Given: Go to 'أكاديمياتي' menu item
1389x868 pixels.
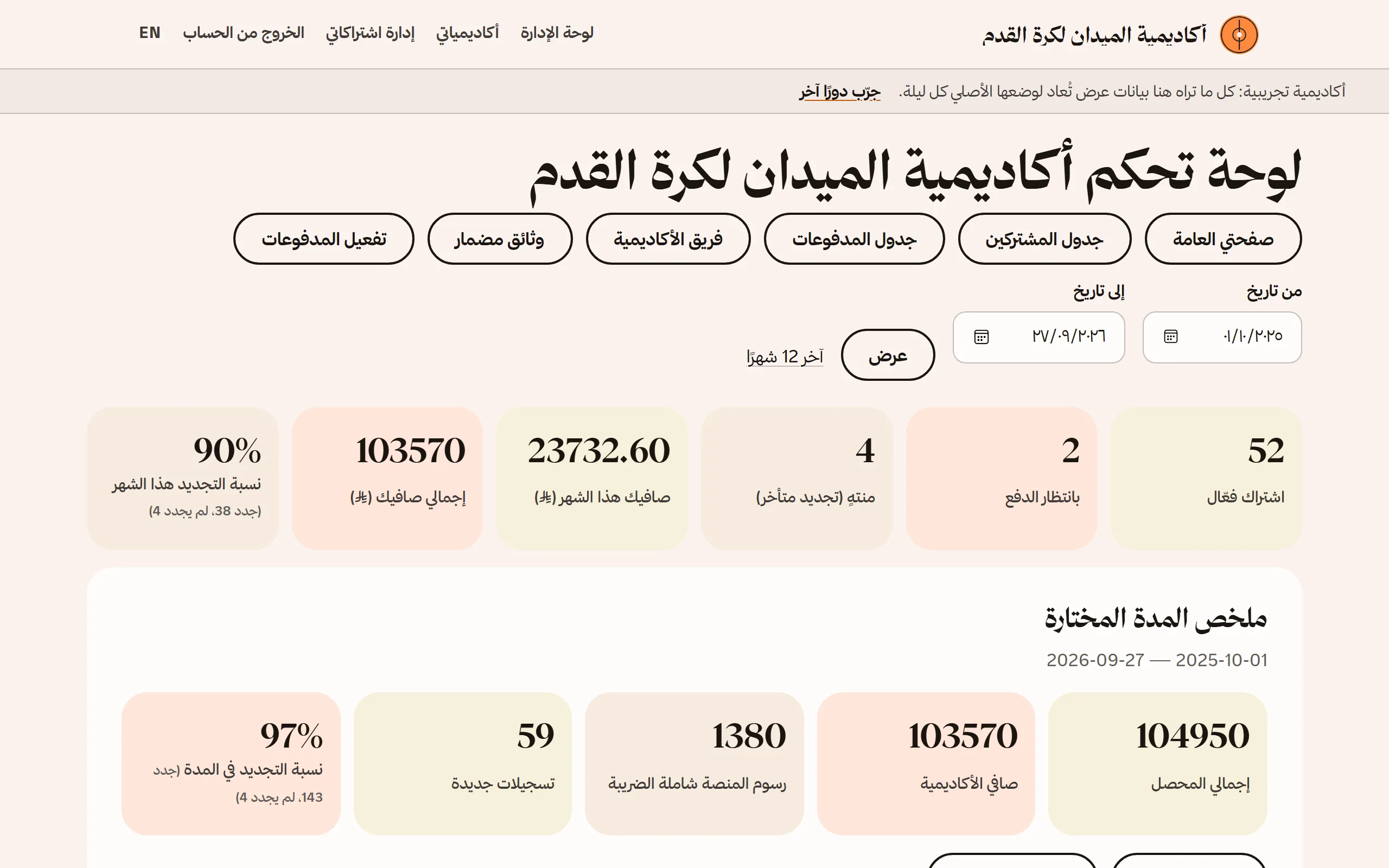Looking at the screenshot, I should [x=467, y=33].
